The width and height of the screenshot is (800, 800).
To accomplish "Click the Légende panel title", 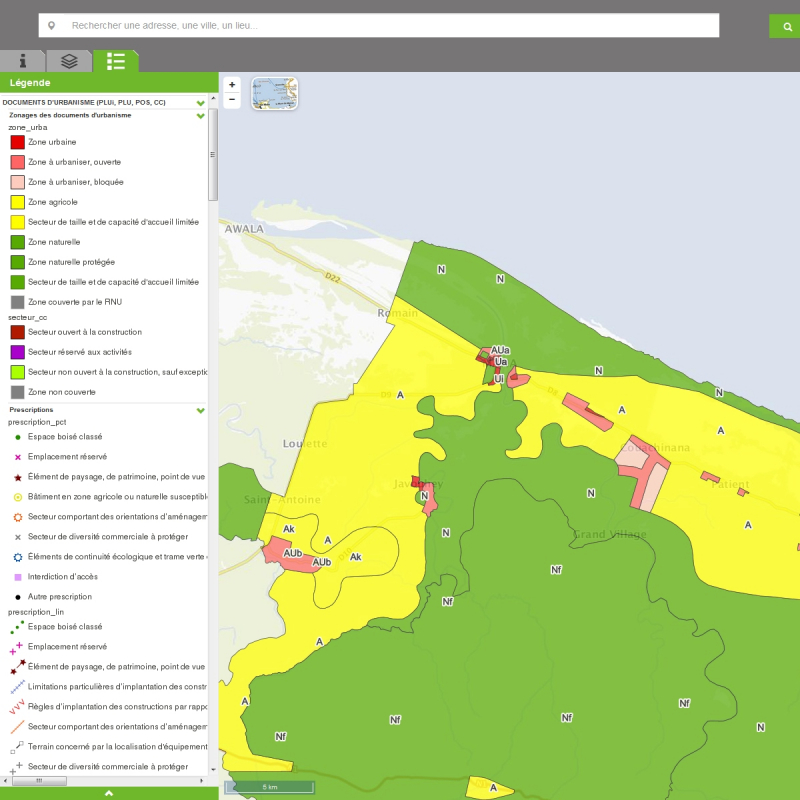I will pos(30,83).
